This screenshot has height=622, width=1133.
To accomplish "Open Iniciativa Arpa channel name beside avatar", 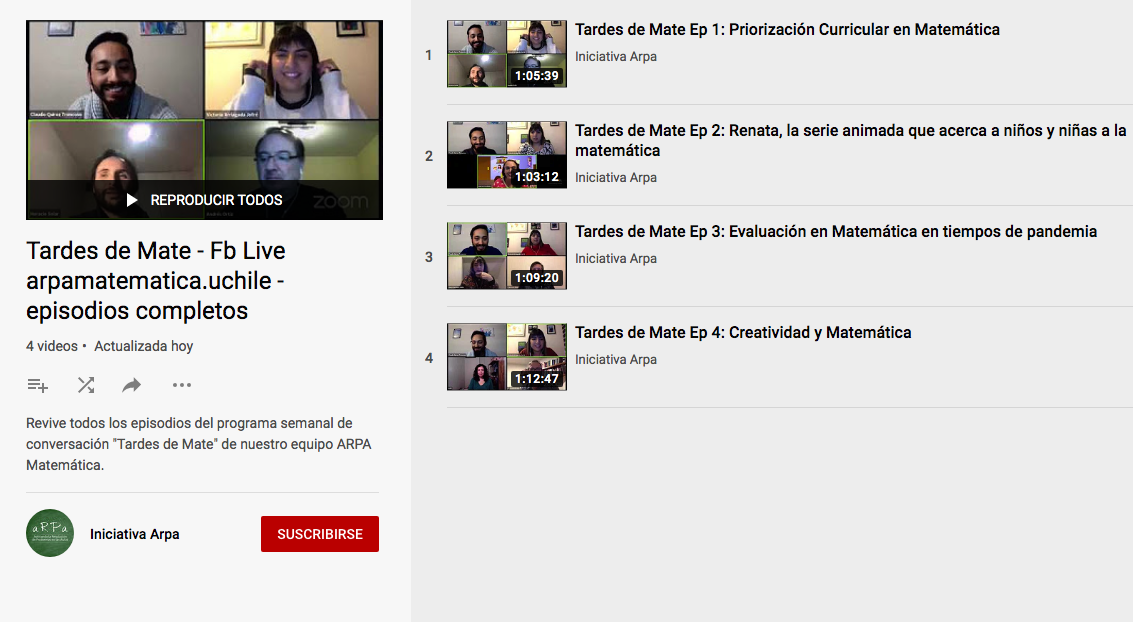I will click(x=134, y=534).
